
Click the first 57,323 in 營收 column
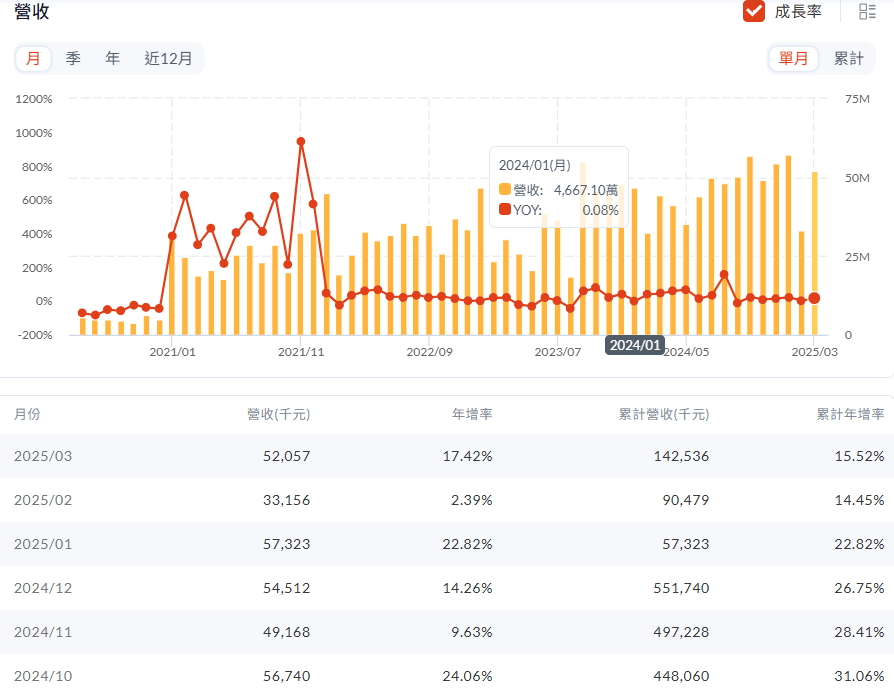pyautogui.click(x=286, y=544)
